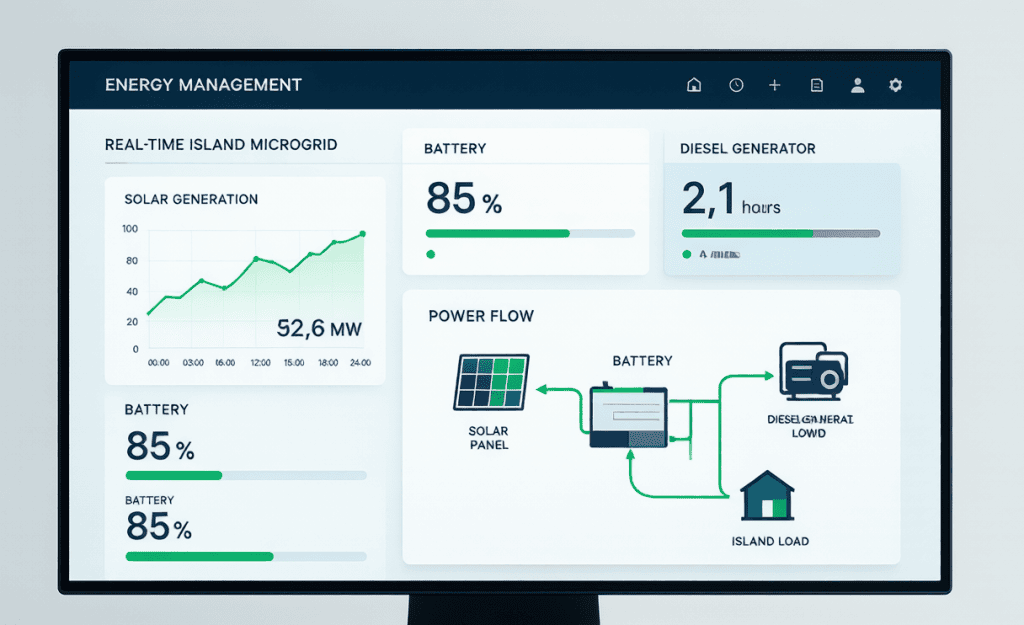Click the solar generation line chart

pos(255,287)
